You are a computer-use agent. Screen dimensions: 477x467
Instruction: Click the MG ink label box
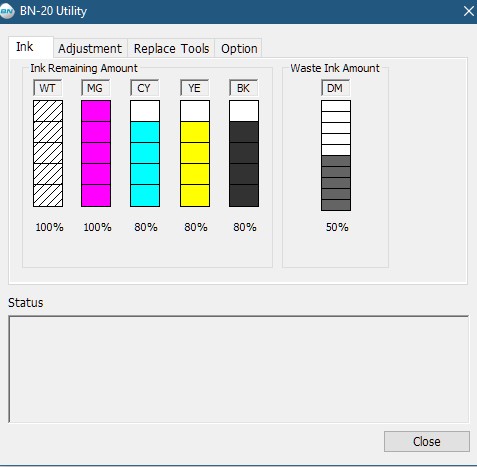(95, 88)
